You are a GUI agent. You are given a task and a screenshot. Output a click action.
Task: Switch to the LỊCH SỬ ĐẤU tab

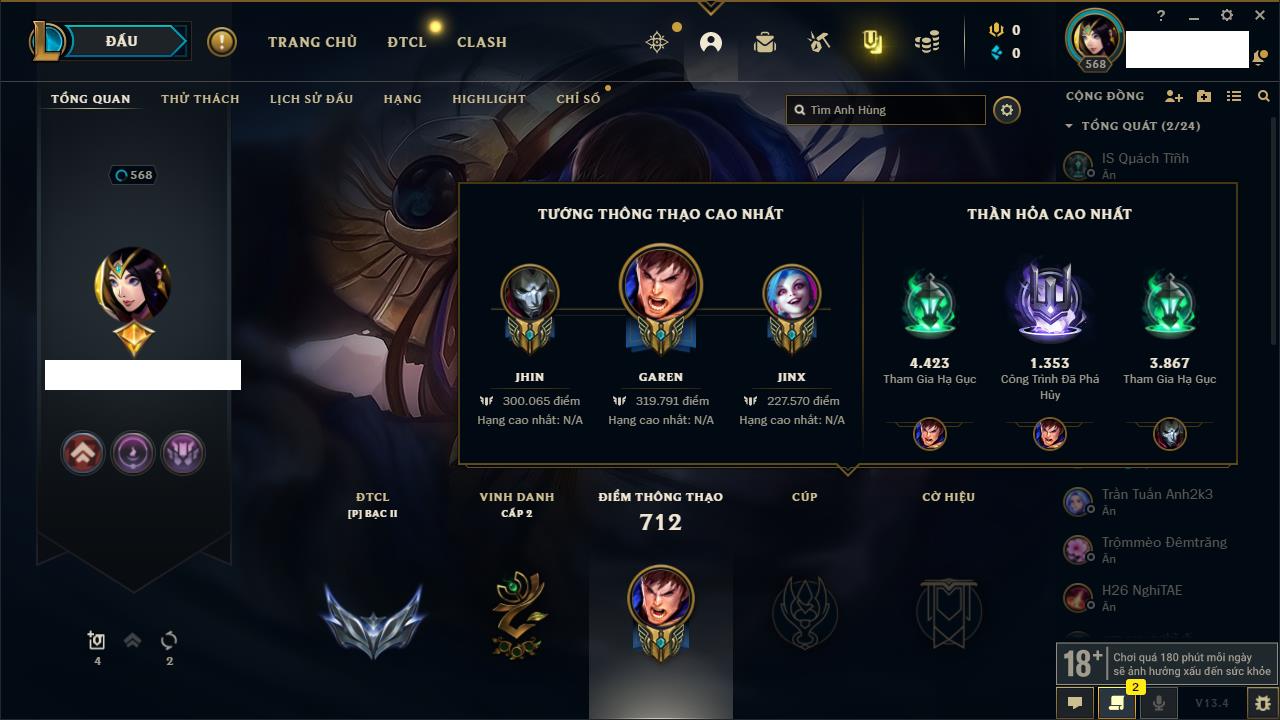pos(311,99)
